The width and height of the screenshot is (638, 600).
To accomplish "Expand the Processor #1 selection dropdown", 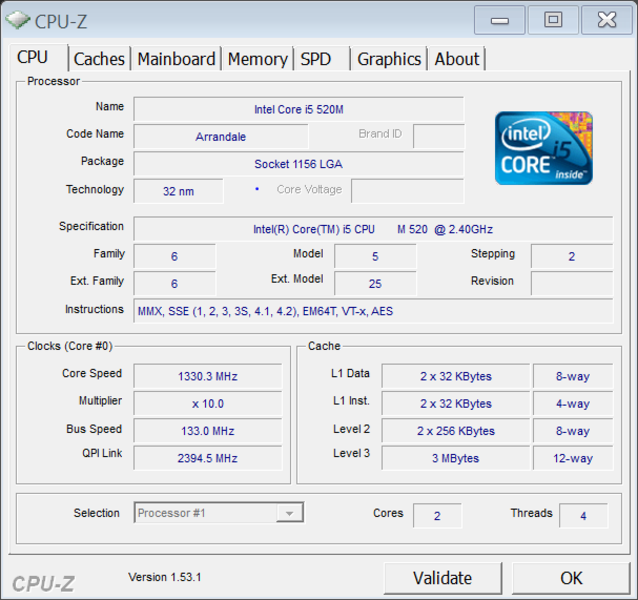I will (289, 513).
